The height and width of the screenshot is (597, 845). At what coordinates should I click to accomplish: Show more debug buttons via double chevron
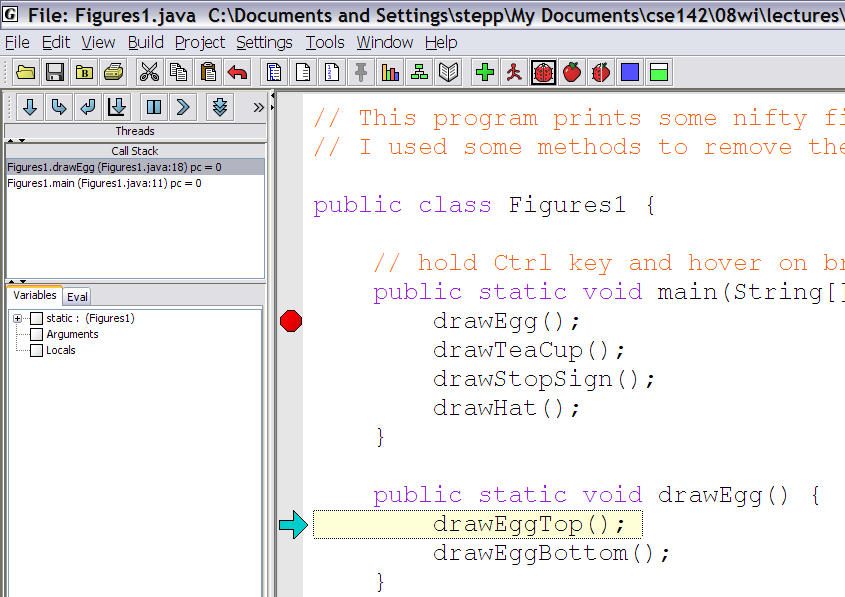tap(259, 106)
